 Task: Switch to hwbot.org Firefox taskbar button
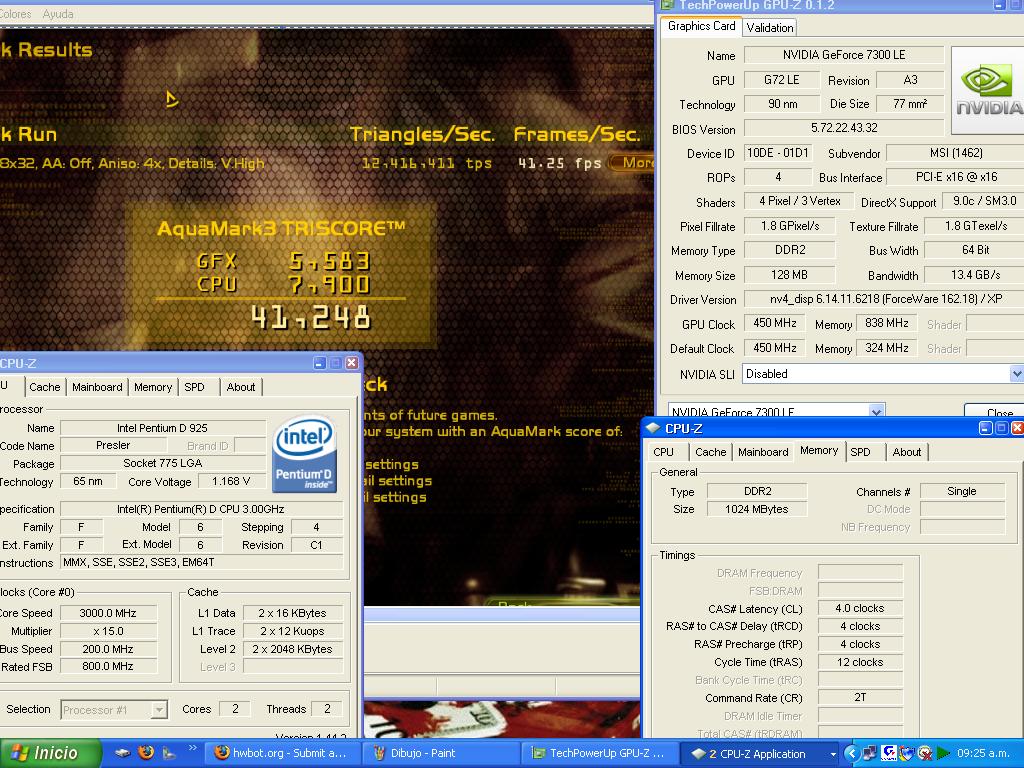click(281, 753)
